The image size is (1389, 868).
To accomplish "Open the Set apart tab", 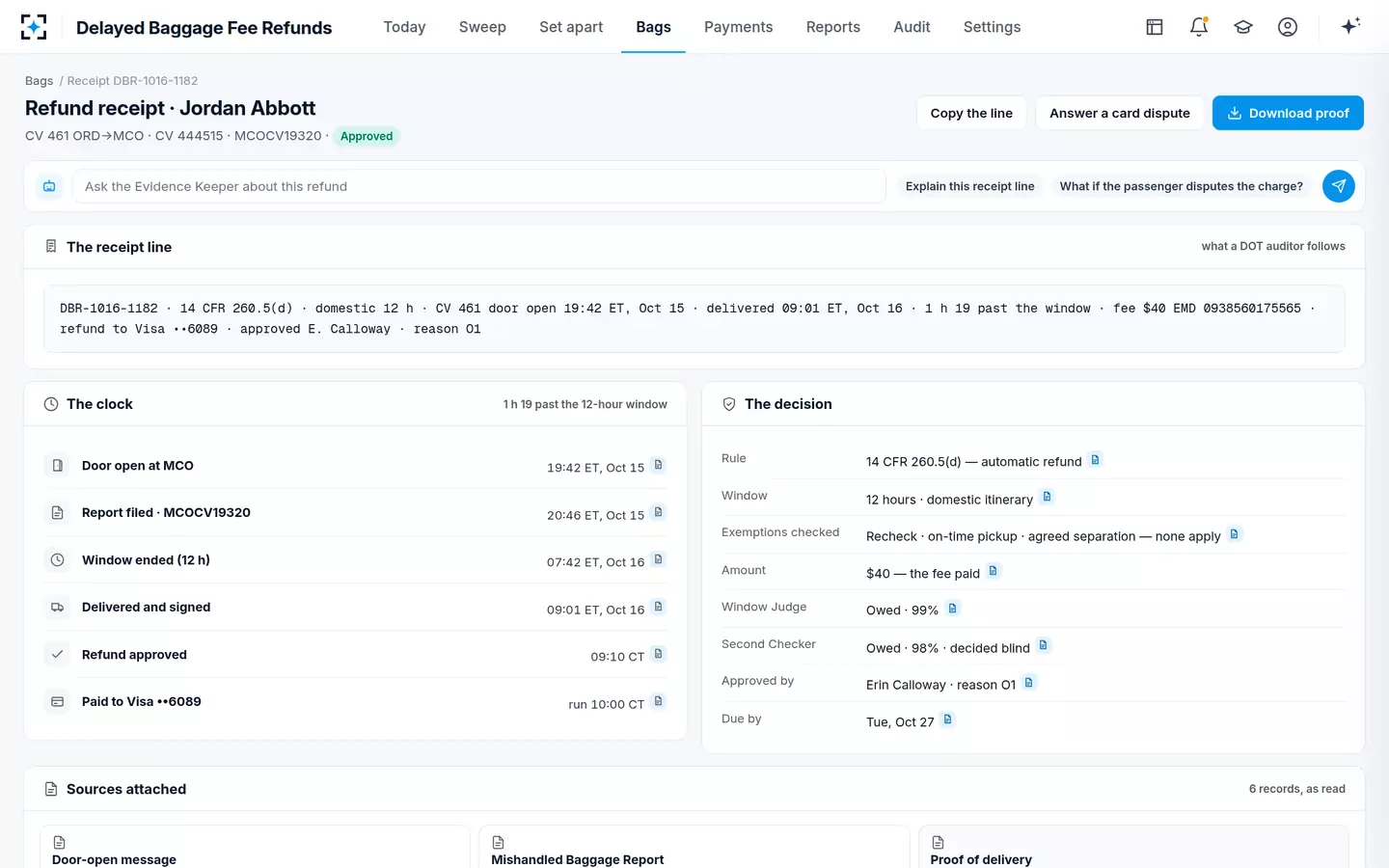I will [571, 27].
